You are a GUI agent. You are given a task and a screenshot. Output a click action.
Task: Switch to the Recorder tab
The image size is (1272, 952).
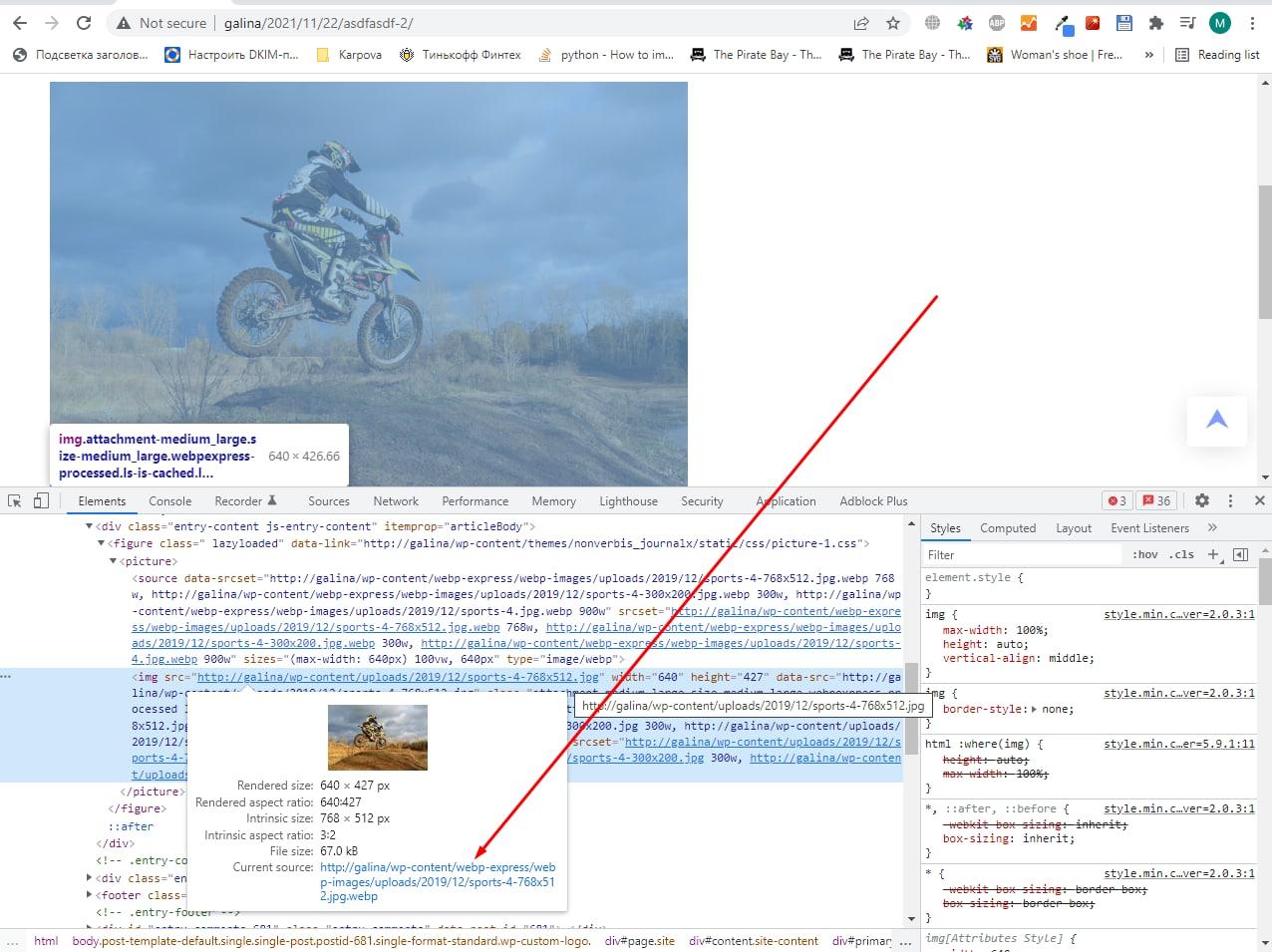coord(245,500)
